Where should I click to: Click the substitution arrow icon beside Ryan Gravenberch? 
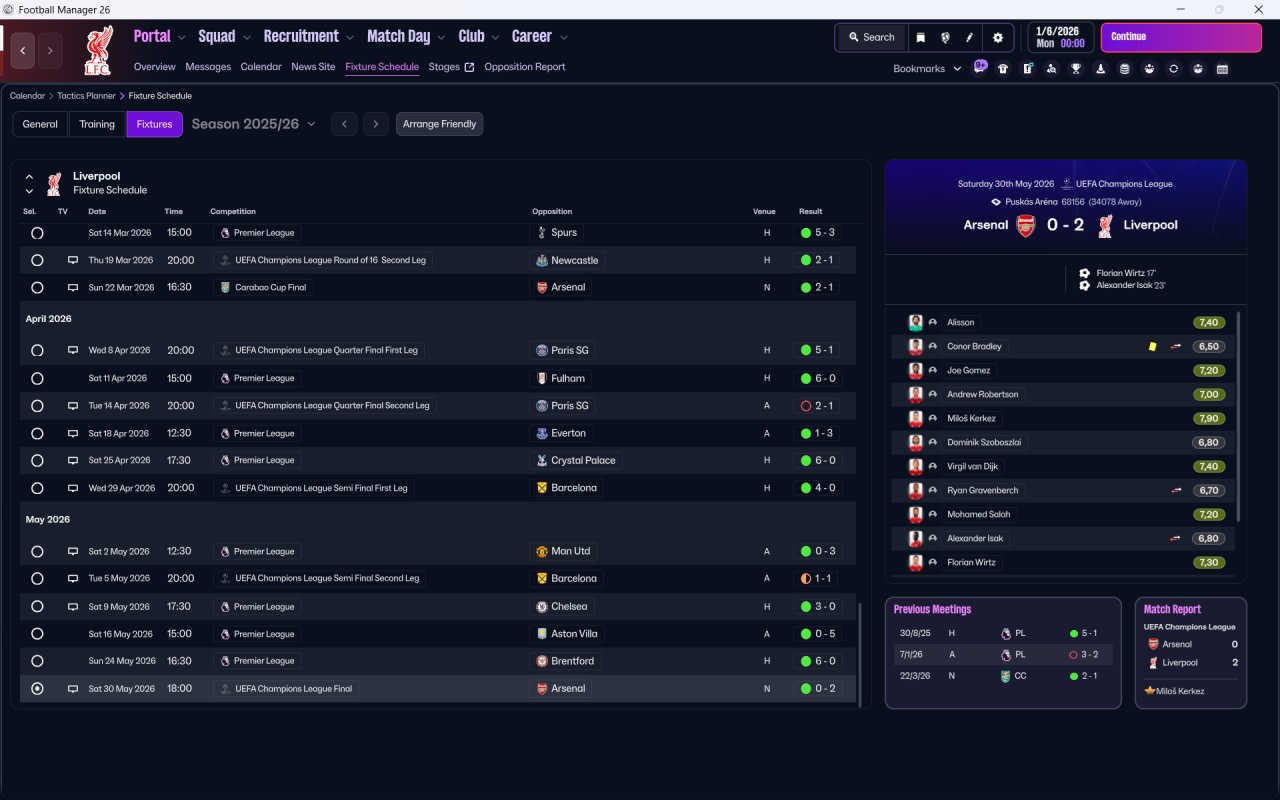1176,490
